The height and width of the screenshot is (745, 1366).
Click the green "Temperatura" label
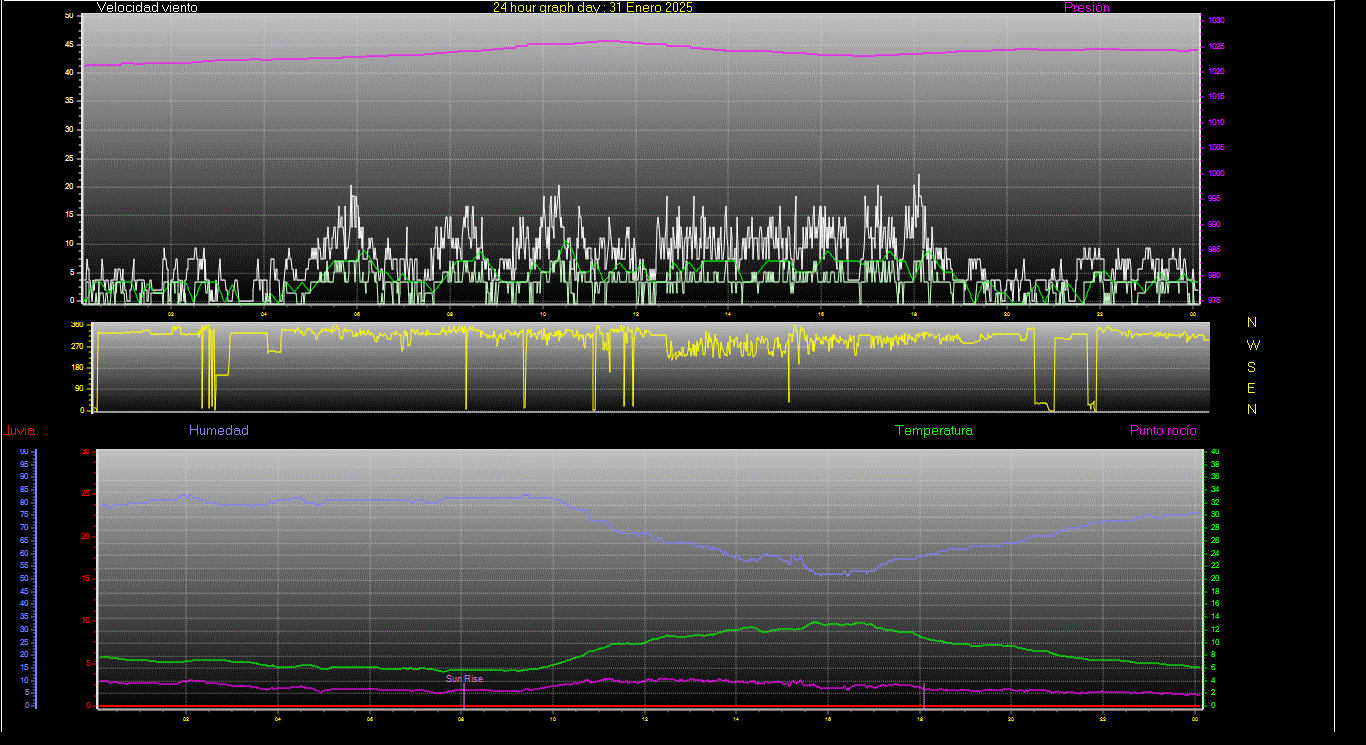click(933, 430)
